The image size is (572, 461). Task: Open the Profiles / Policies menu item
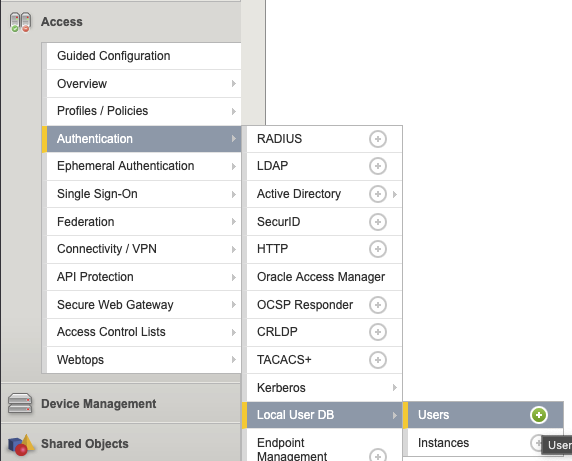pos(144,111)
